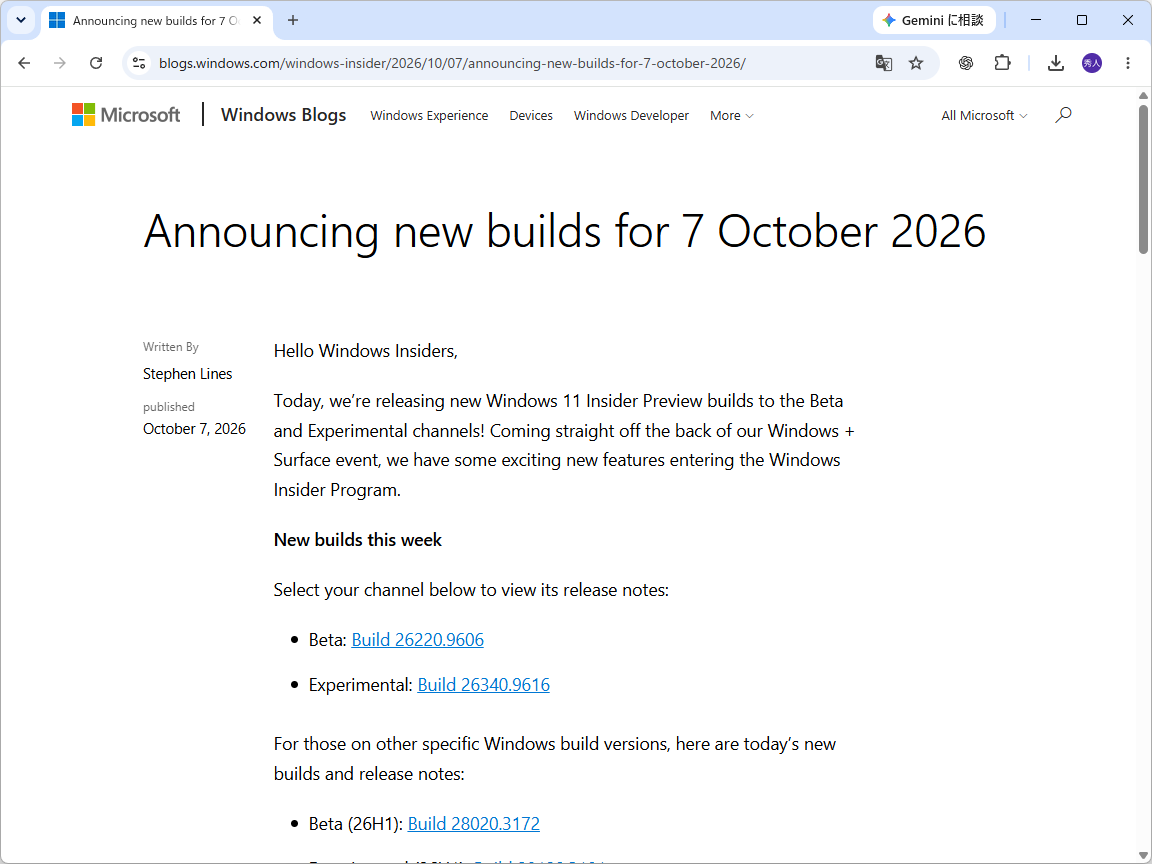
Task: Click the scrollbar down arrow
Action: (x=1143, y=856)
